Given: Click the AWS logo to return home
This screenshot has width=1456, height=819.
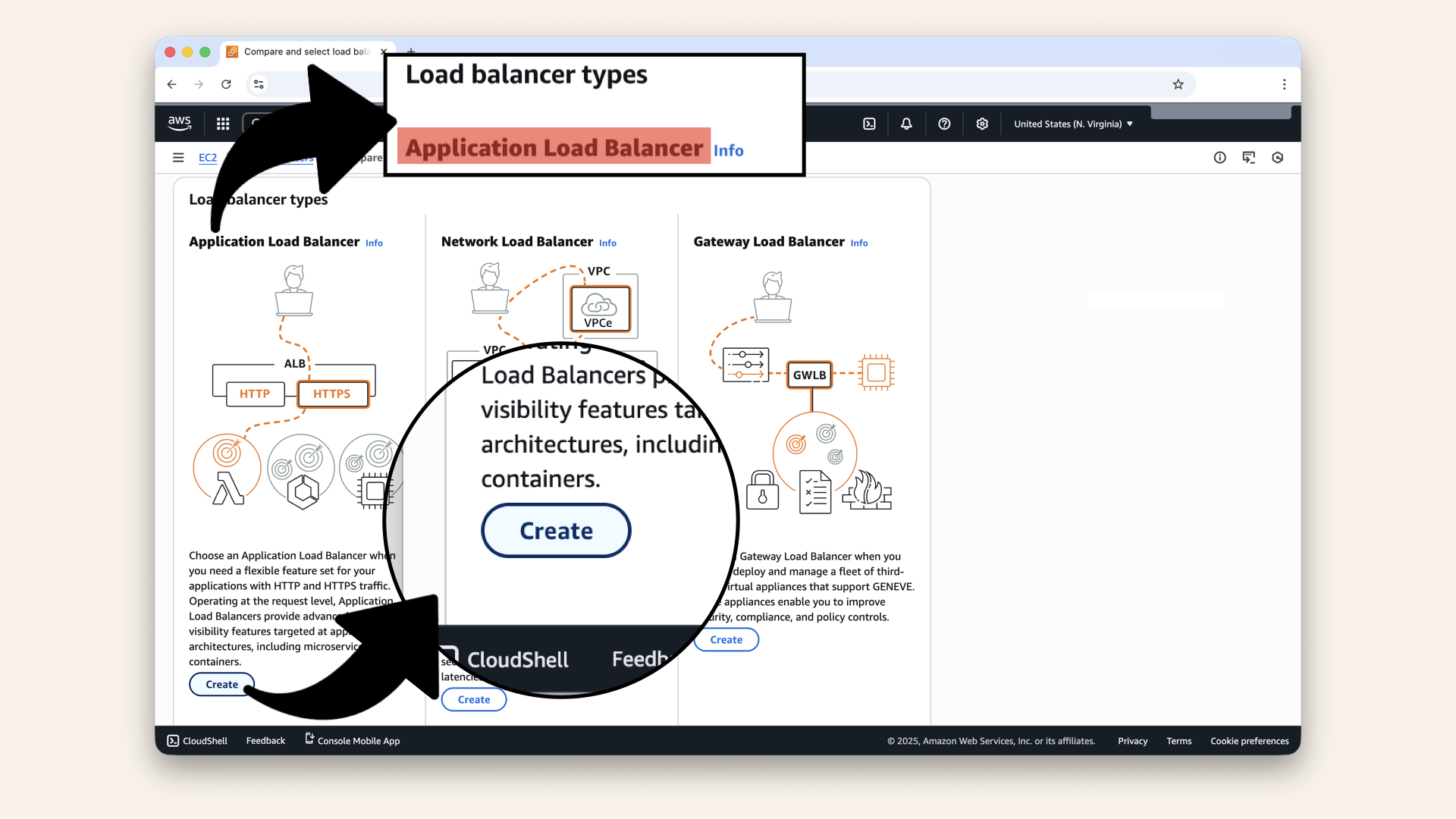Looking at the screenshot, I should pos(179,123).
